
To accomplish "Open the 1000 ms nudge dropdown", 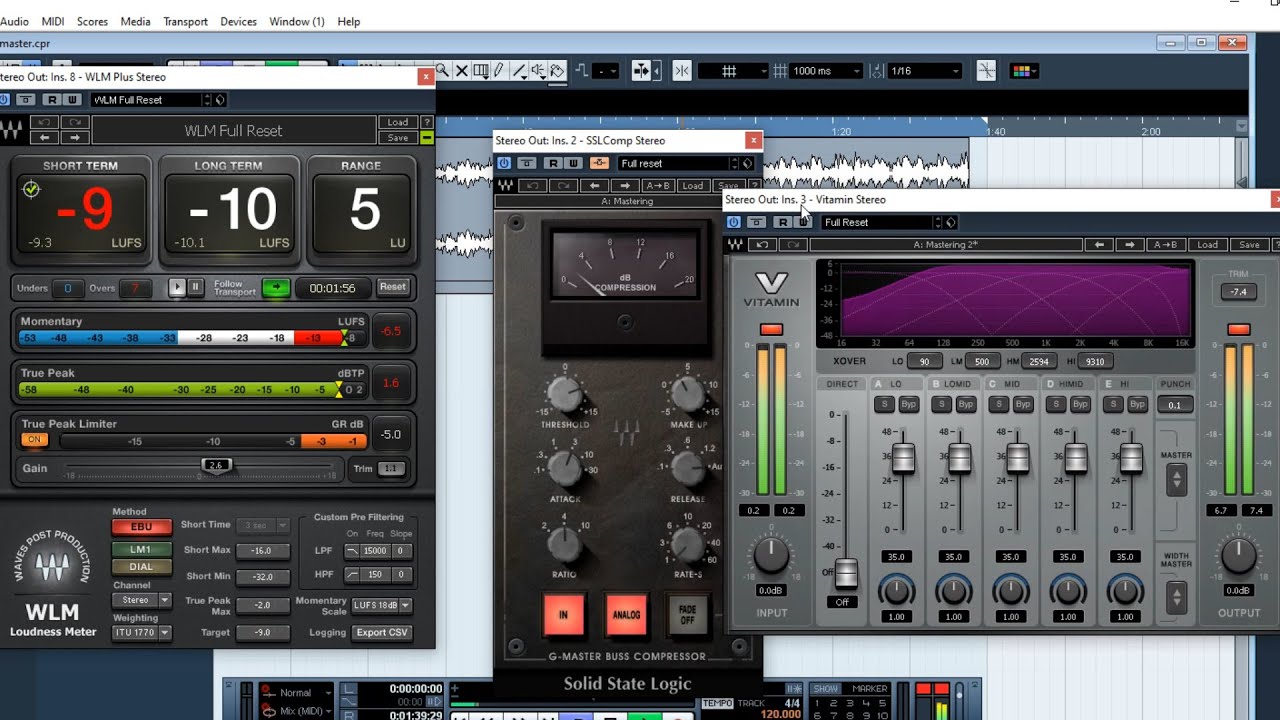I will coord(826,71).
